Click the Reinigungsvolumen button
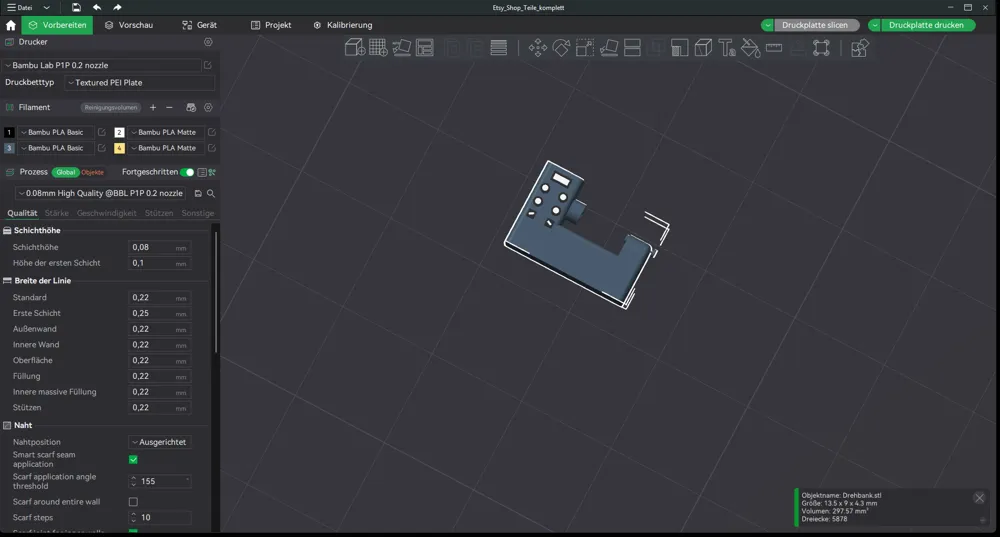 tap(111, 108)
